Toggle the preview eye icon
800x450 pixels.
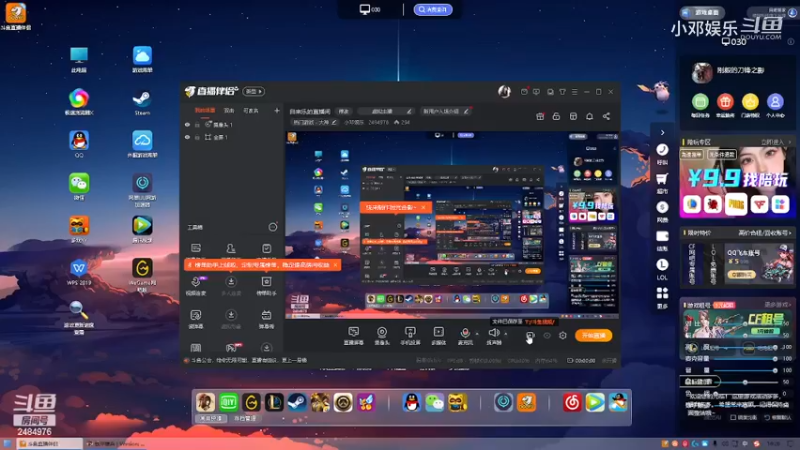[547, 336]
